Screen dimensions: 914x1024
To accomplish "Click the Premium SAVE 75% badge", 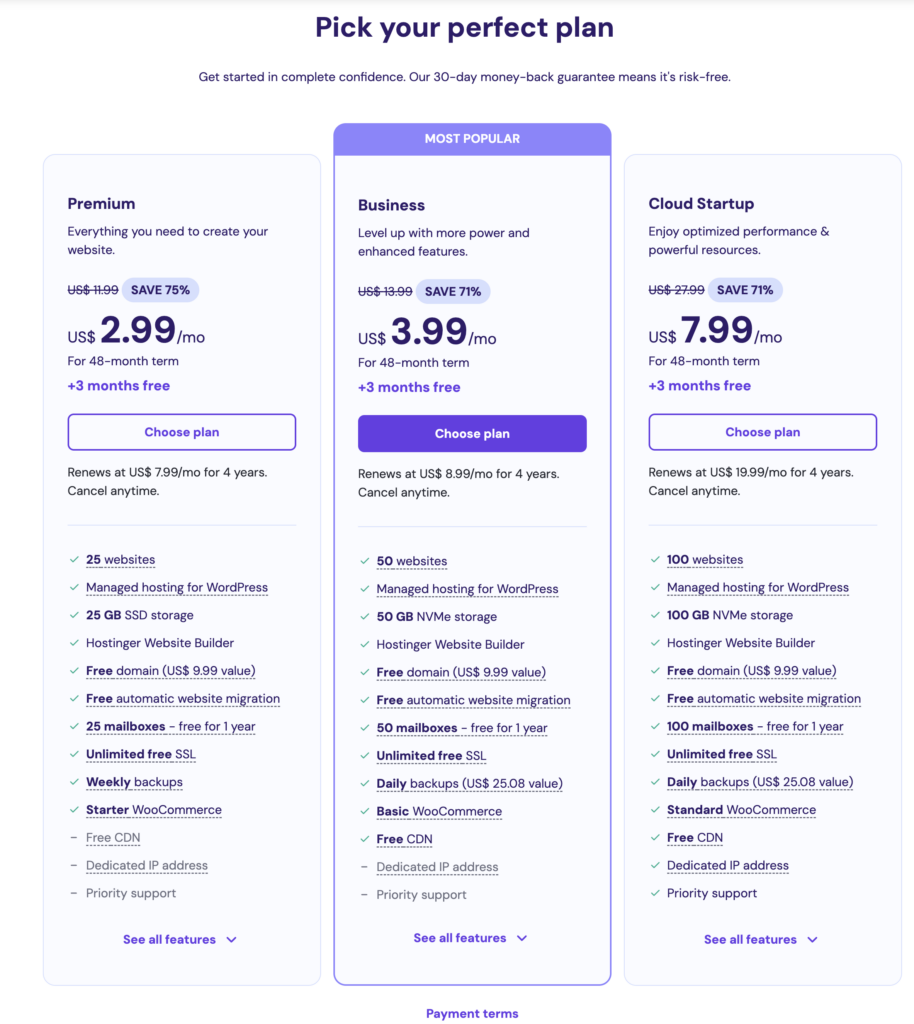I will pyautogui.click(x=160, y=290).
